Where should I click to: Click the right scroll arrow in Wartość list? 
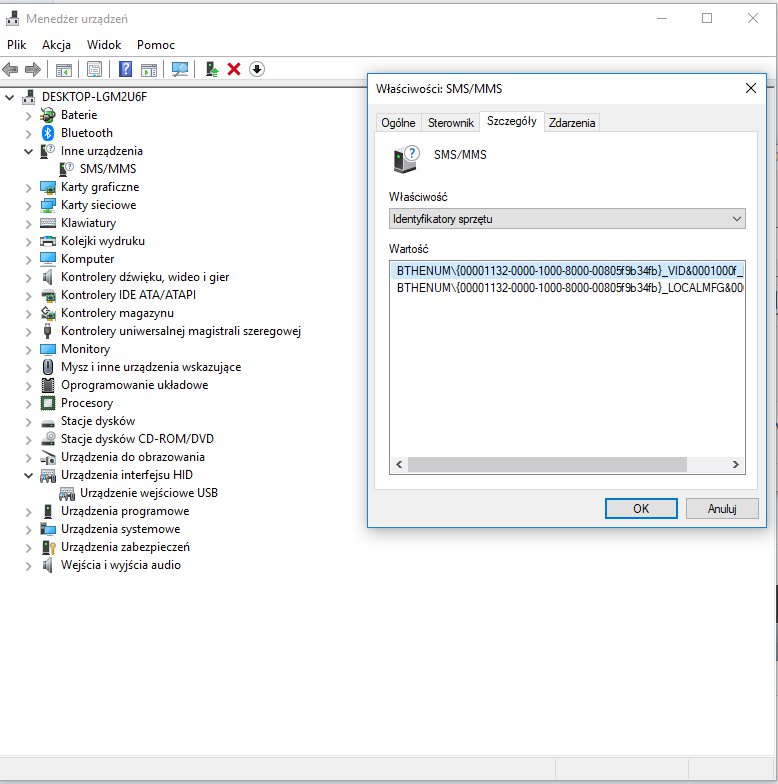[736, 464]
